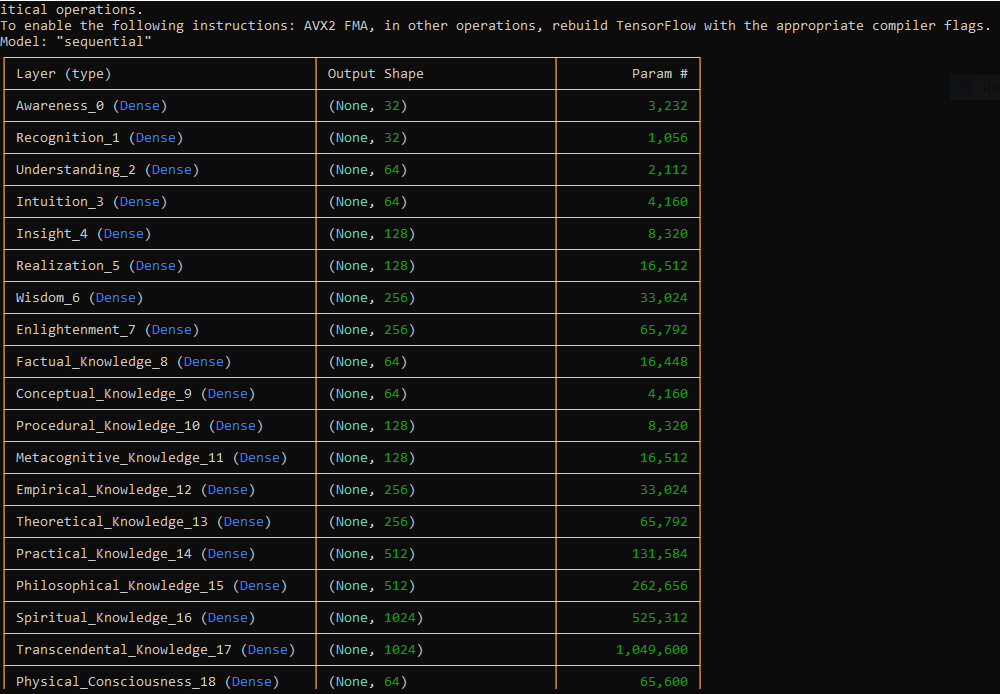Click the "Layer (type)" column header
Viewport: 1000px width, 694px height.
click(x=64, y=74)
